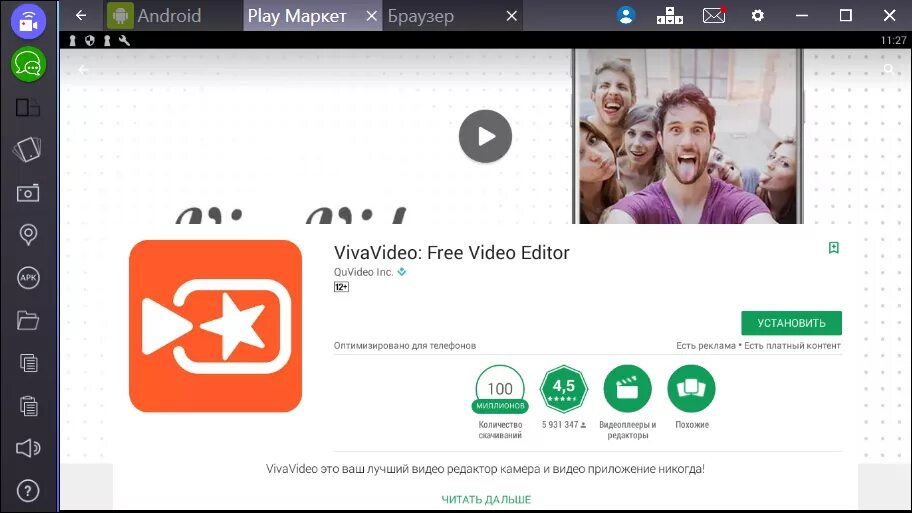The height and width of the screenshot is (513, 912).
Task: Open the user account profile icon
Action: 626,16
